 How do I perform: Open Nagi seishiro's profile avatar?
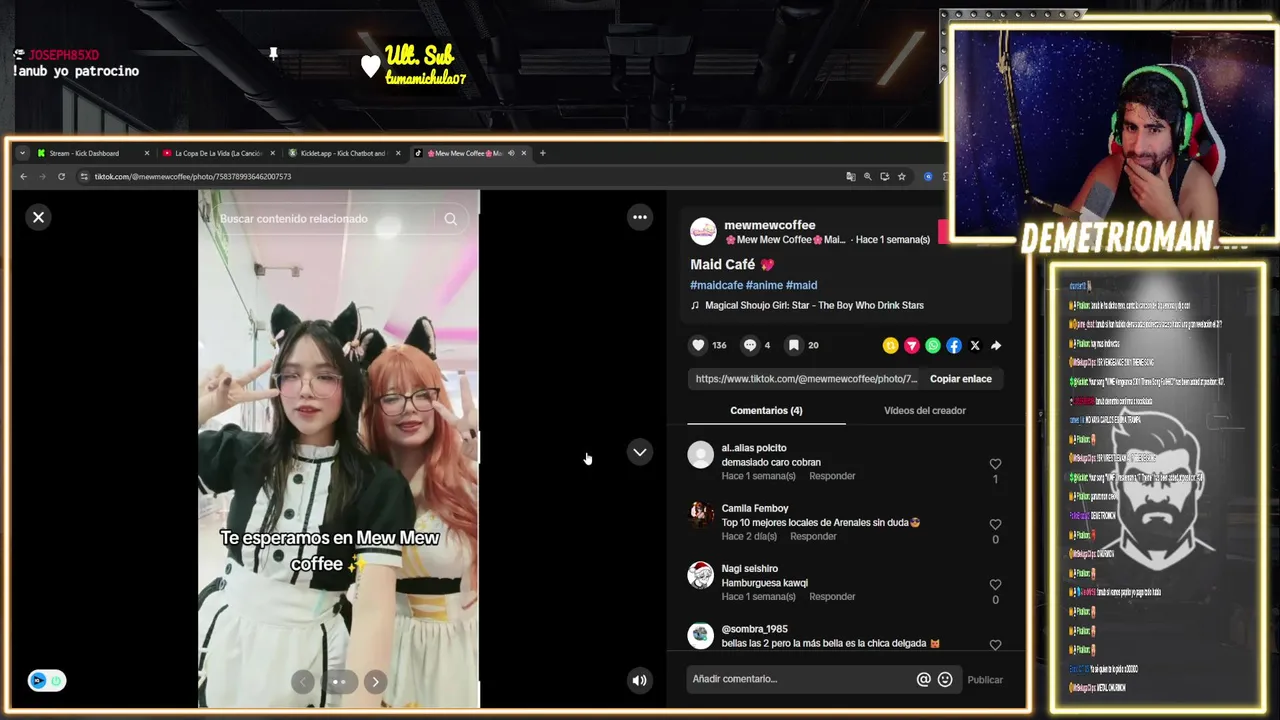point(701,575)
